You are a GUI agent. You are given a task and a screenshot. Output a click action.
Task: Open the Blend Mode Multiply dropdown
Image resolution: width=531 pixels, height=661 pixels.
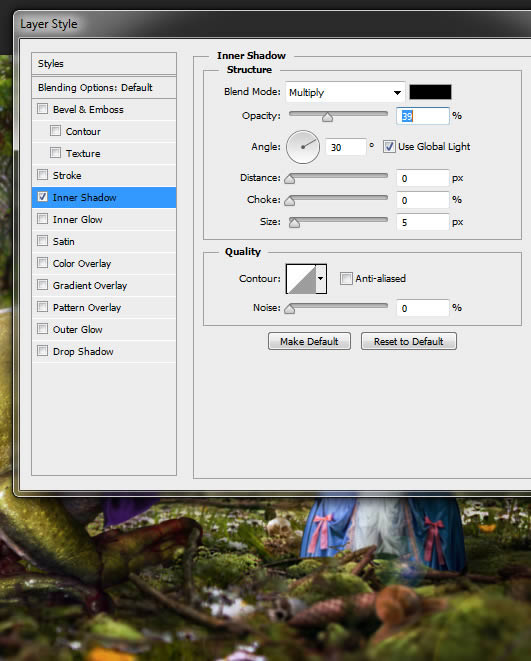click(345, 92)
